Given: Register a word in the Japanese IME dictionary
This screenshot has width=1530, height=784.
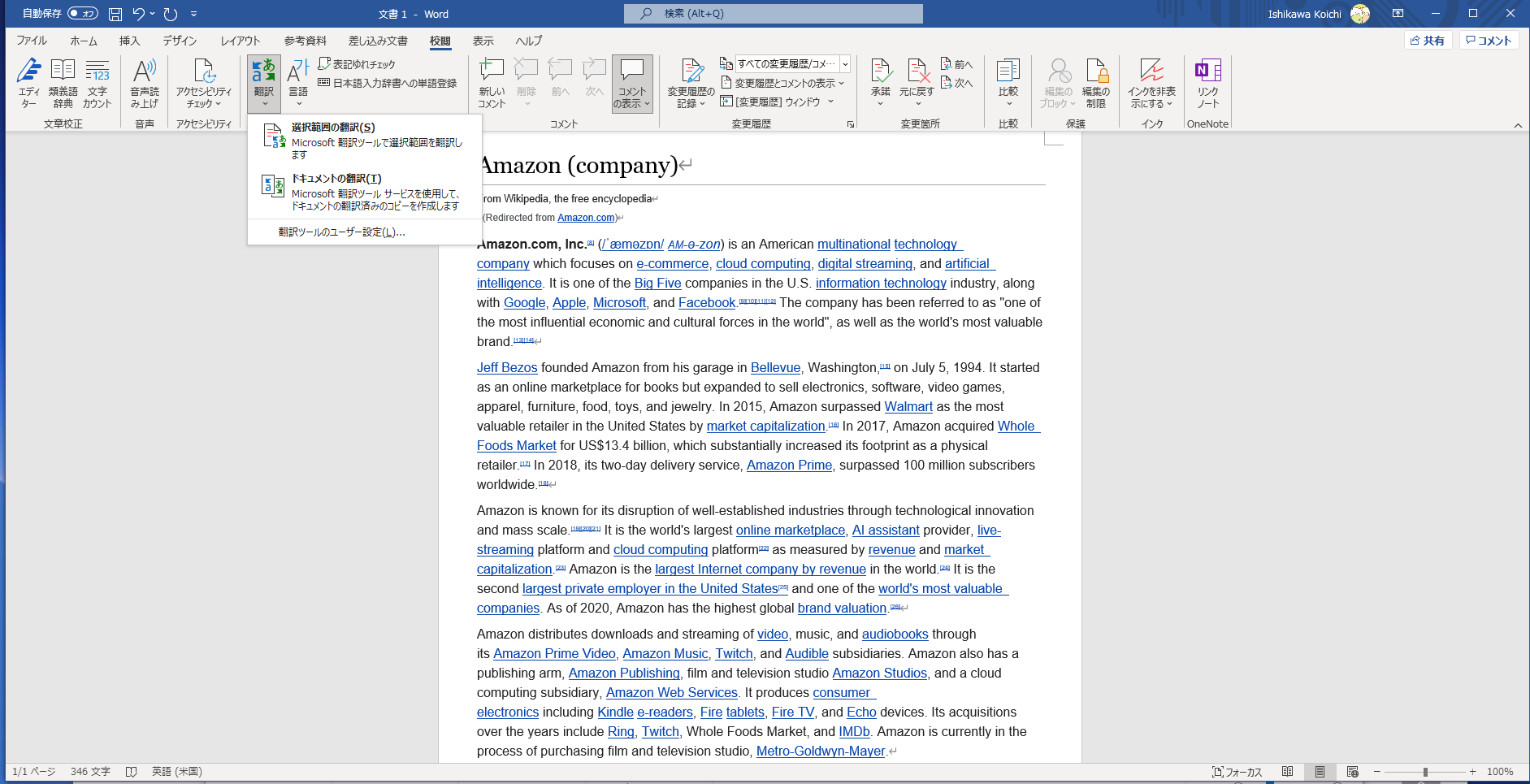Looking at the screenshot, I should (x=387, y=83).
